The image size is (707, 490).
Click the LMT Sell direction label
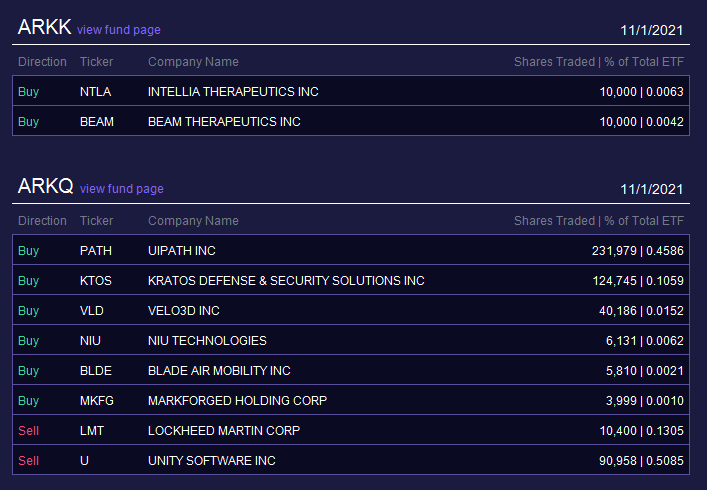[28, 430]
